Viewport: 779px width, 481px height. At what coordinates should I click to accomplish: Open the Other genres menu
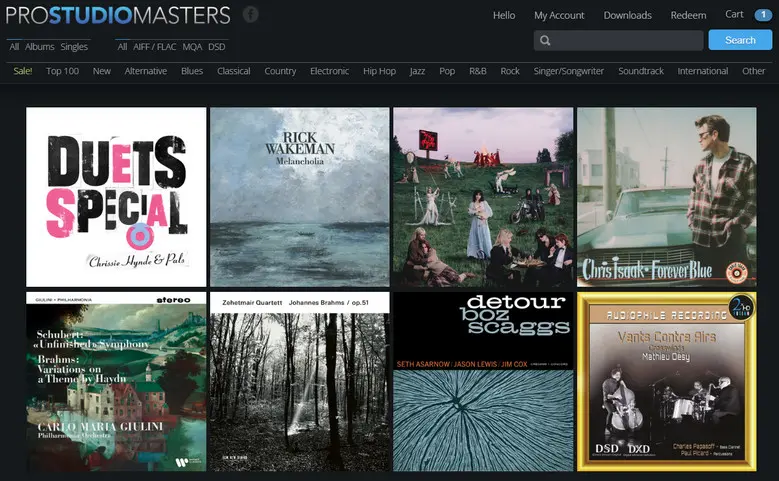click(x=753, y=71)
